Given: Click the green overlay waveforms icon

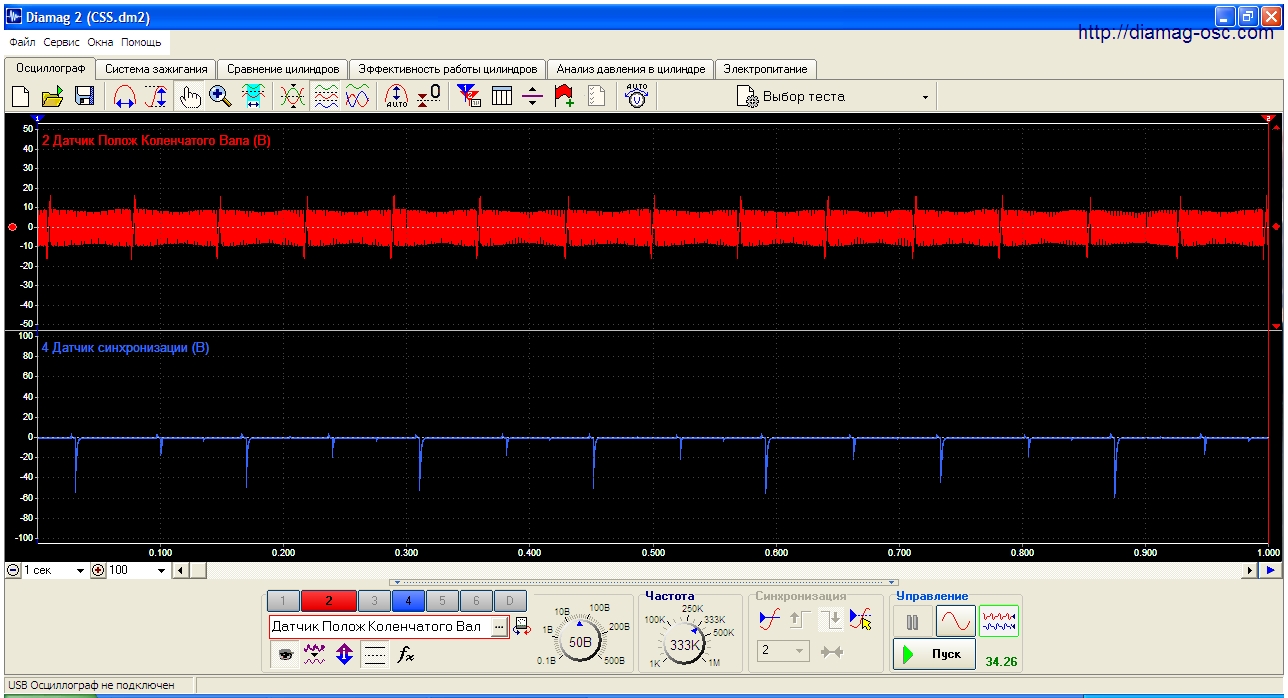Looking at the screenshot, I should [x=293, y=97].
